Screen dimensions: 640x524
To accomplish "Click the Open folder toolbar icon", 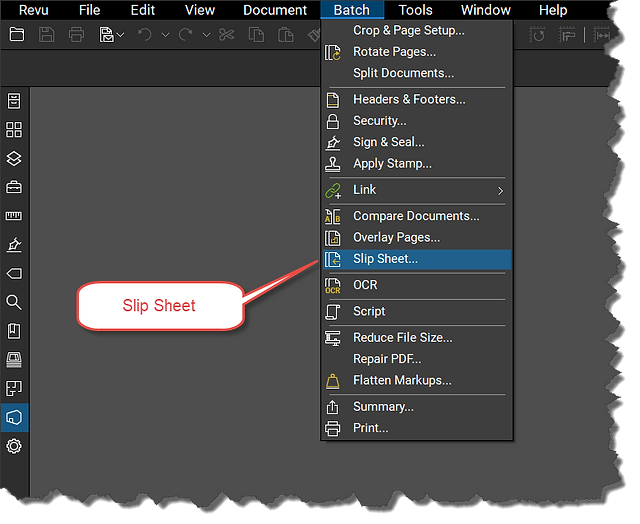I will tap(17, 35).
